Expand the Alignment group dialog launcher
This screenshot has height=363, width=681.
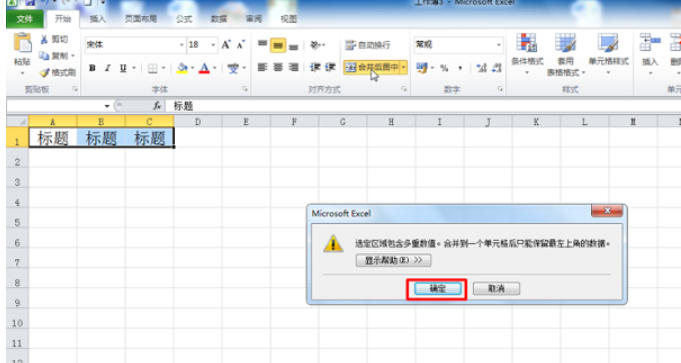pos(404,89)
